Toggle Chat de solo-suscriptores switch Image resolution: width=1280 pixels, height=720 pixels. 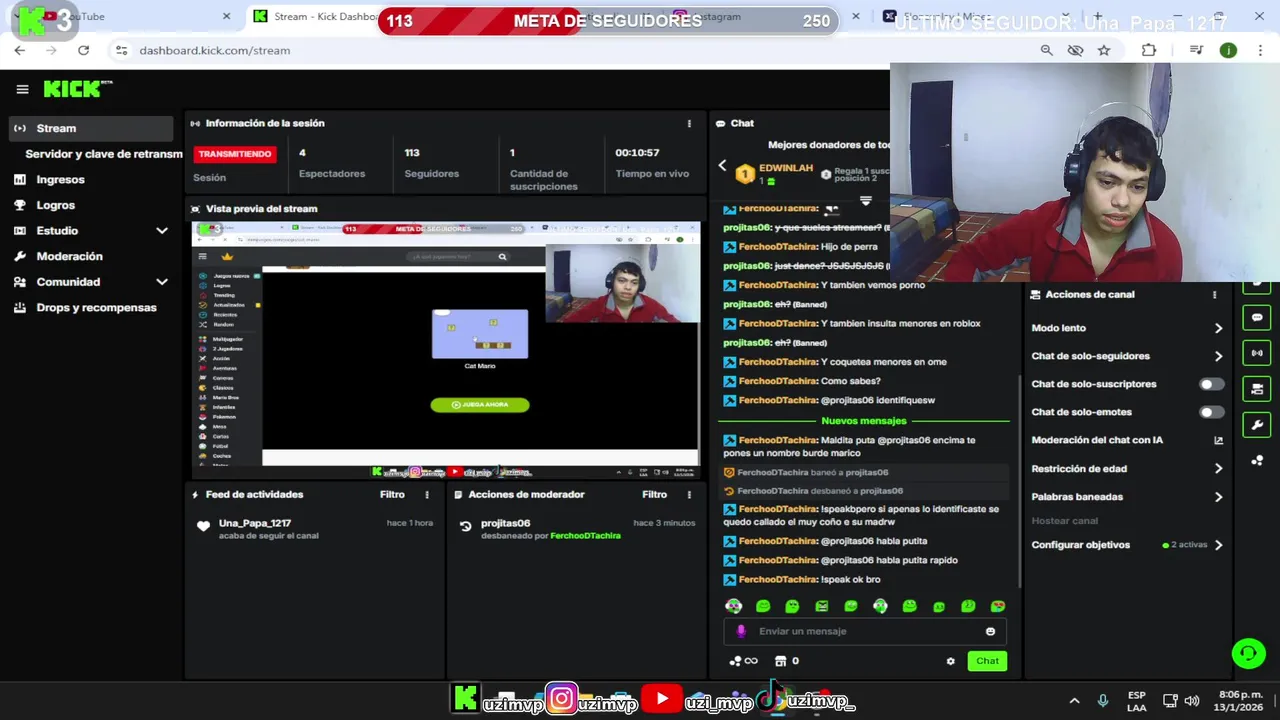1211,384
